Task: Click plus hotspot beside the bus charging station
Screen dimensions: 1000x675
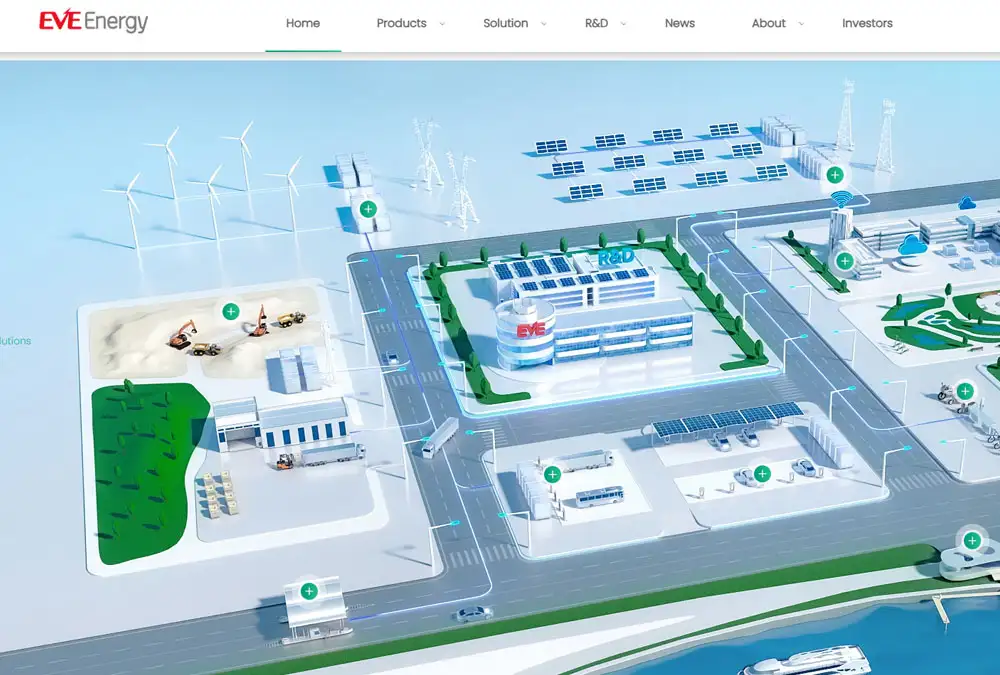Action: pos(552,474)
